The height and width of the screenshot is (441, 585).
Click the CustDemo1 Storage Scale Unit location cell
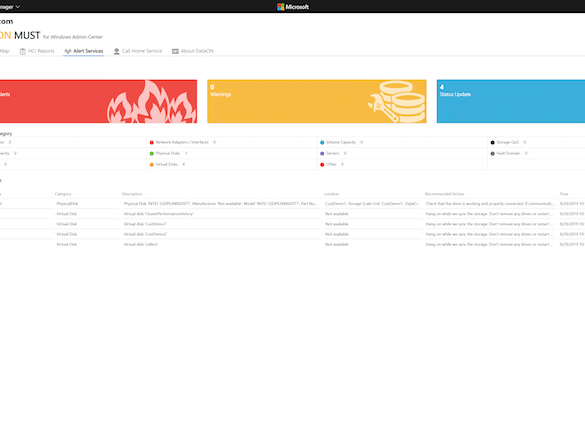click(372, 204)
